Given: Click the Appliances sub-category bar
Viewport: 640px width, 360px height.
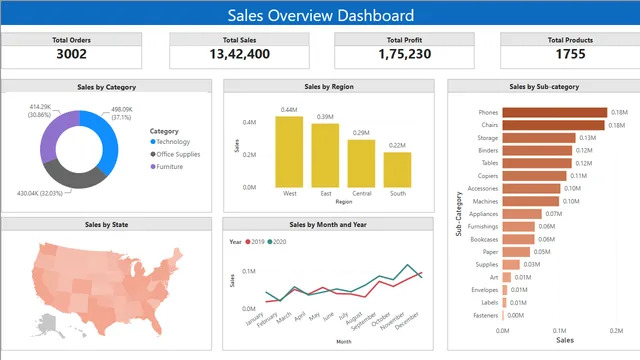Looking at the screenshot, I should click(522, 213).
